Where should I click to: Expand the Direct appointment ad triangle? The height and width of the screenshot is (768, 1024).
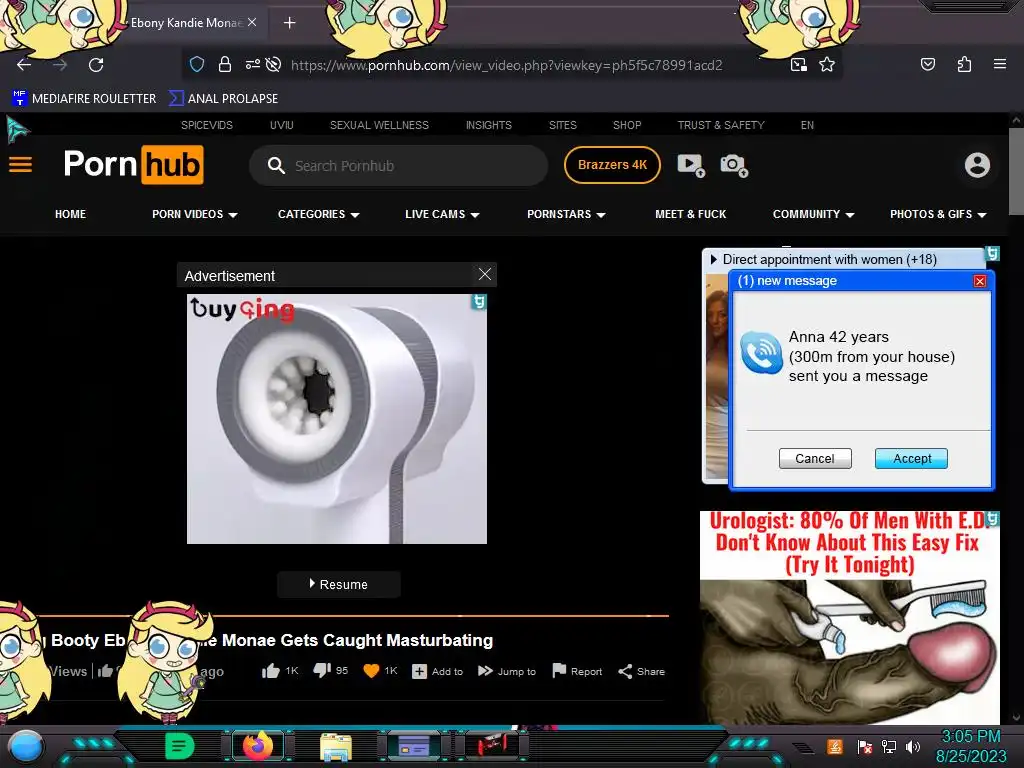(714, 259)
